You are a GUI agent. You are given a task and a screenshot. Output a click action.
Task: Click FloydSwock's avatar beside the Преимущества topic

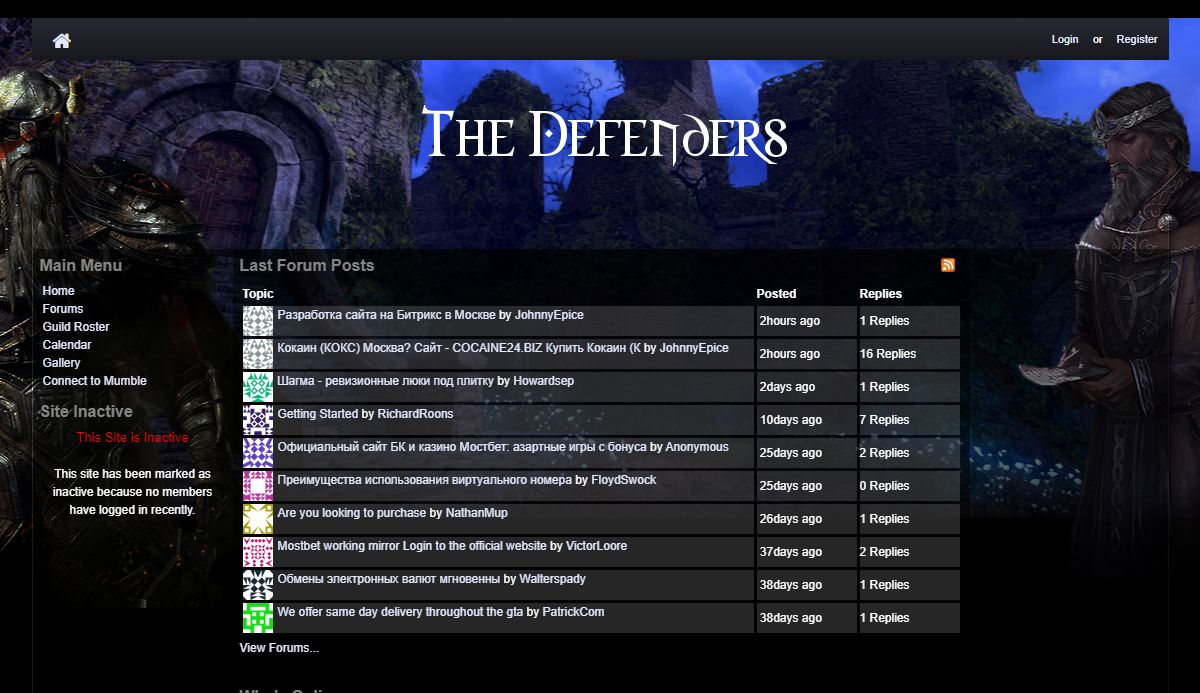click(258, 486)
